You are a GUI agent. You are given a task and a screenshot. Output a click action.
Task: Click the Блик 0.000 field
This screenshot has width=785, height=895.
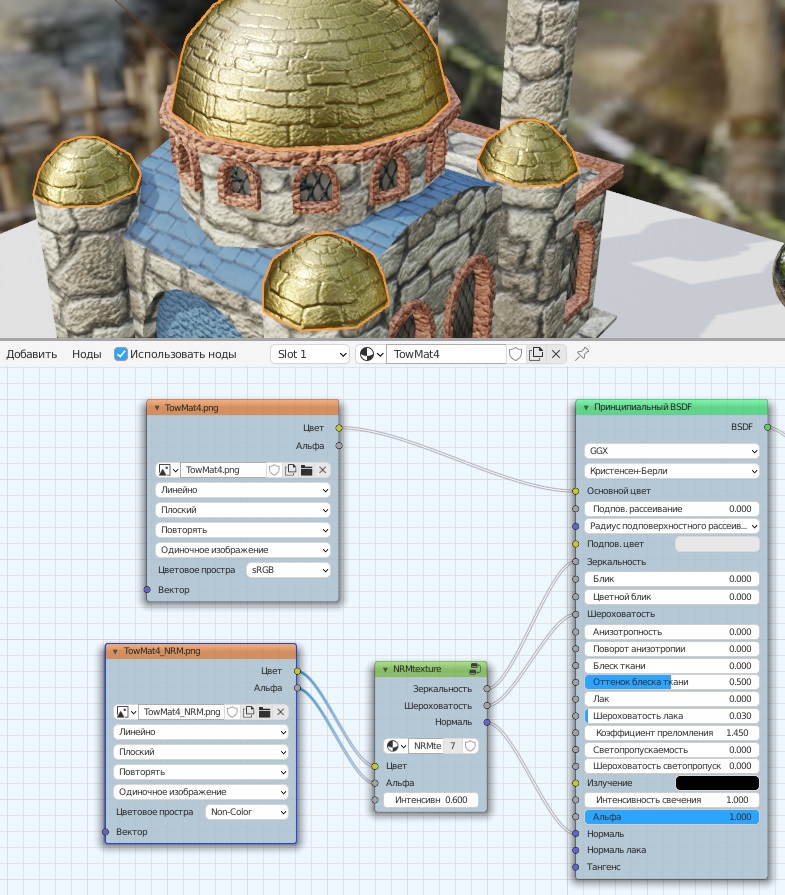pyautogui.click(x=672, y=579)
